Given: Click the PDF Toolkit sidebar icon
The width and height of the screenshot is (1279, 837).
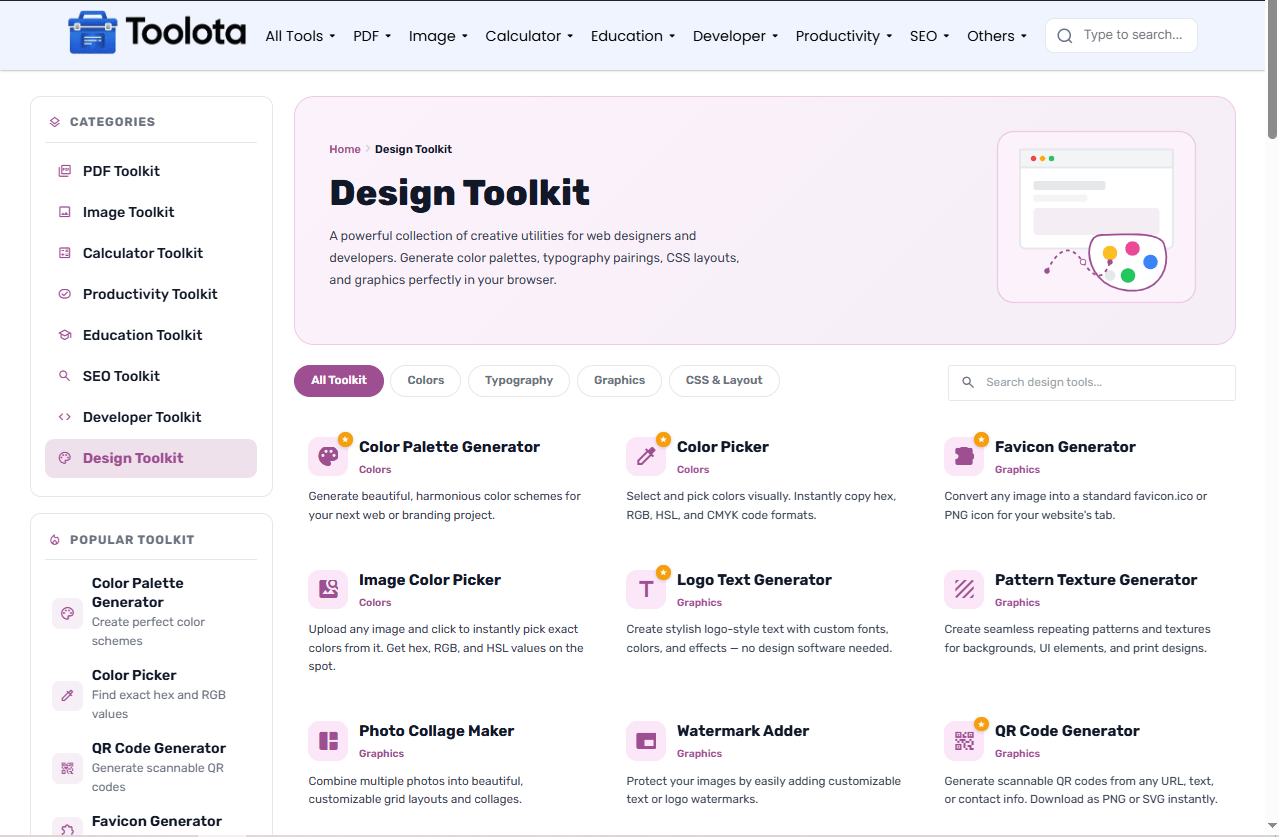Looking at the screenshot, I should 65,171.
